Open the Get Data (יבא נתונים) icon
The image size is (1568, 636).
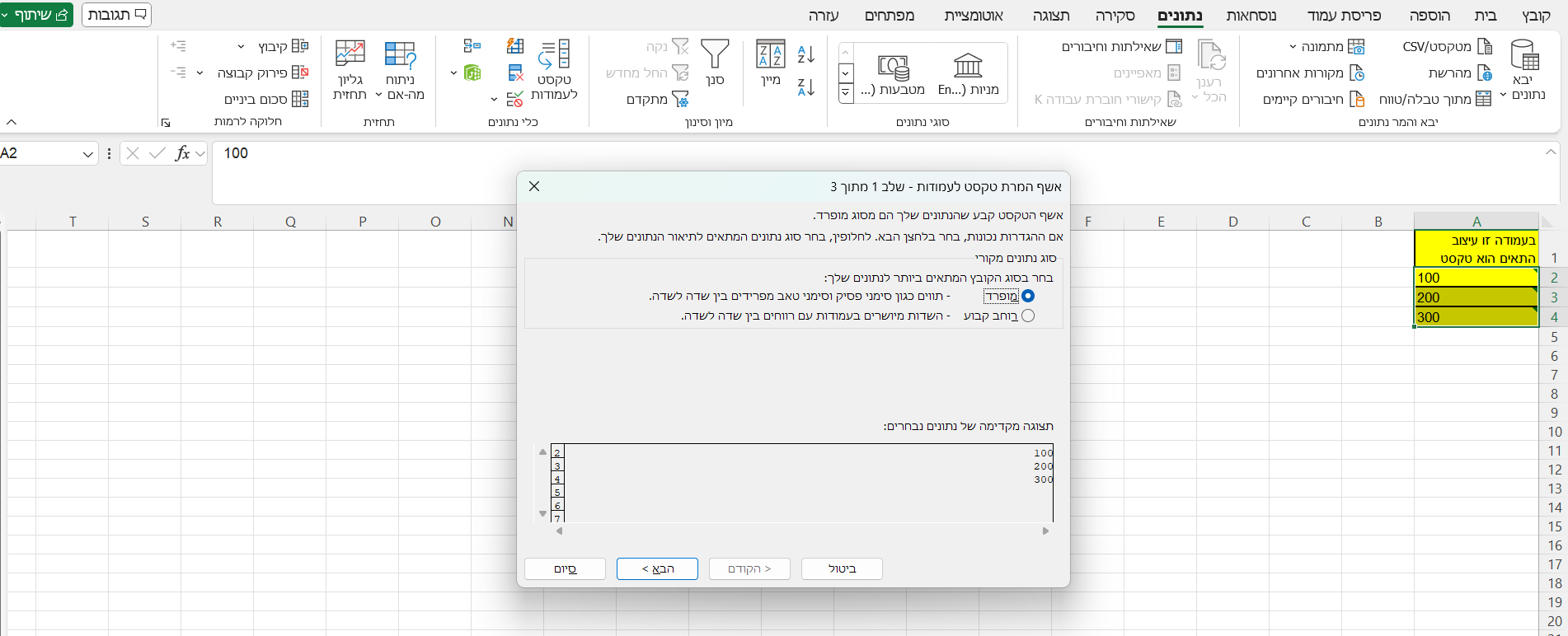[1524, 55]
